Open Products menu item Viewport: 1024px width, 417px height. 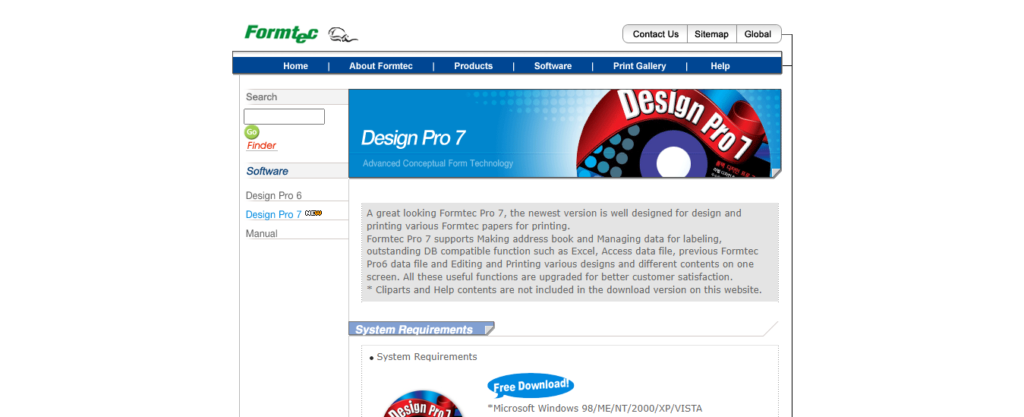[473, 66]
